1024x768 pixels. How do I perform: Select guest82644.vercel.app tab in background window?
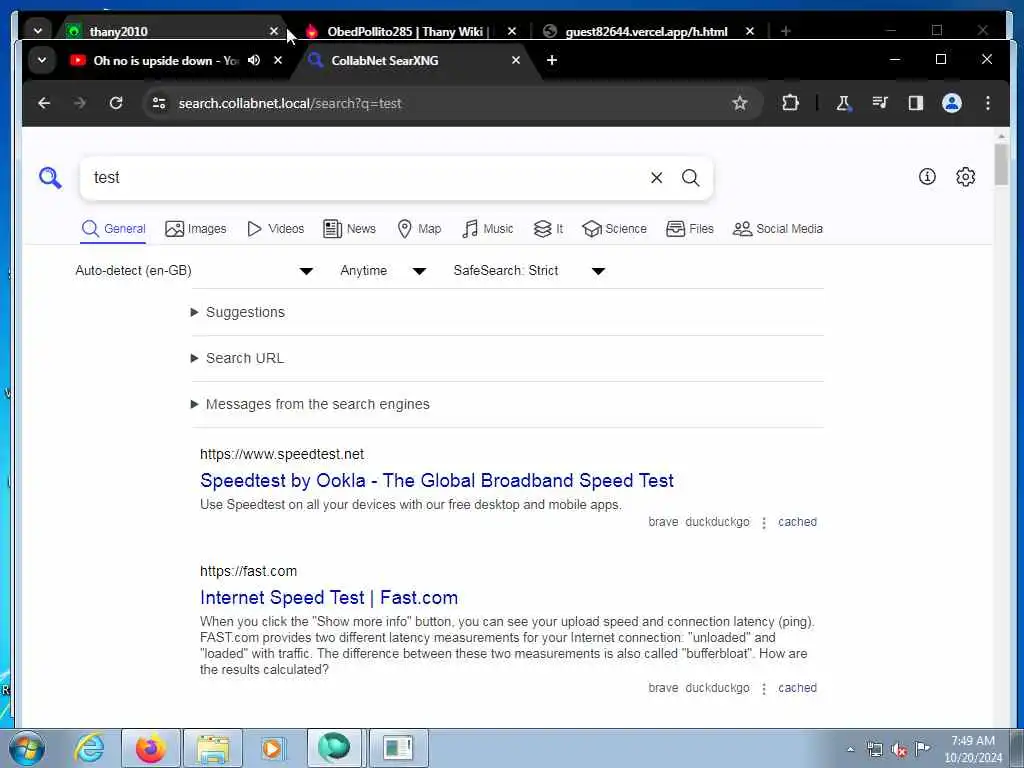pyautogui.click(x=647, y=31)
